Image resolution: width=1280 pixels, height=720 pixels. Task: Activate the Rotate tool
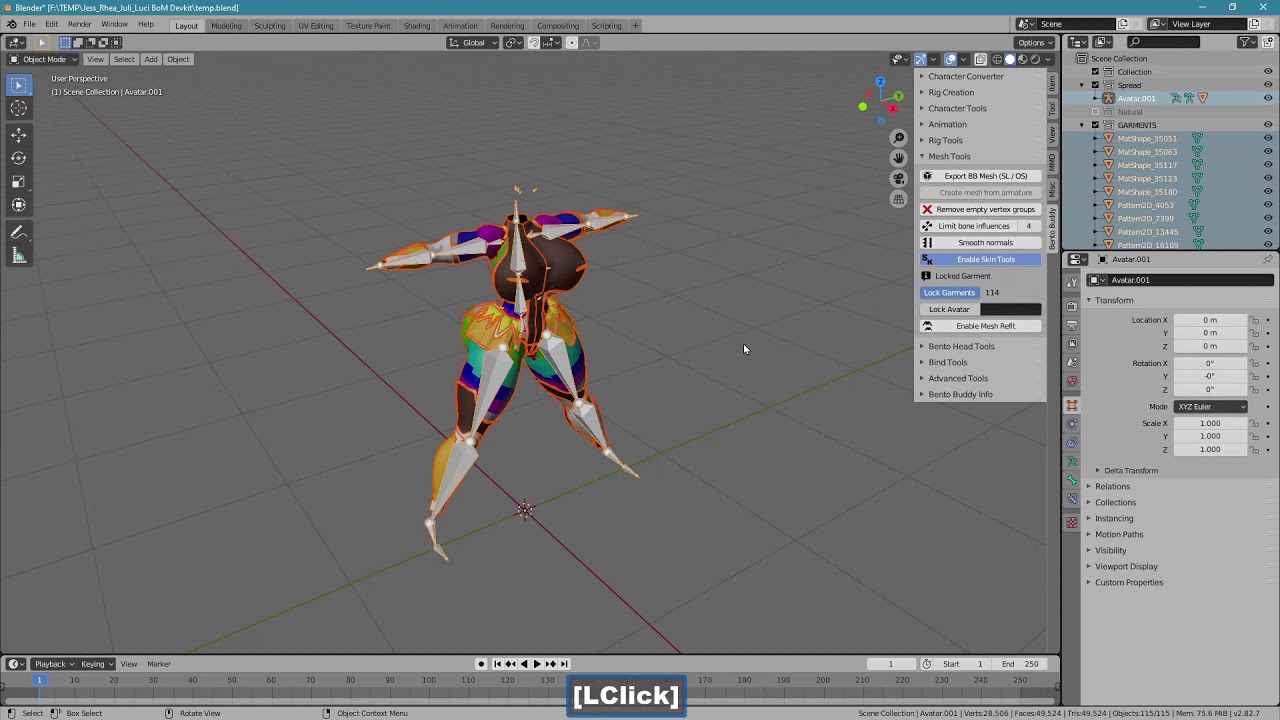click(x=19, y=158)
